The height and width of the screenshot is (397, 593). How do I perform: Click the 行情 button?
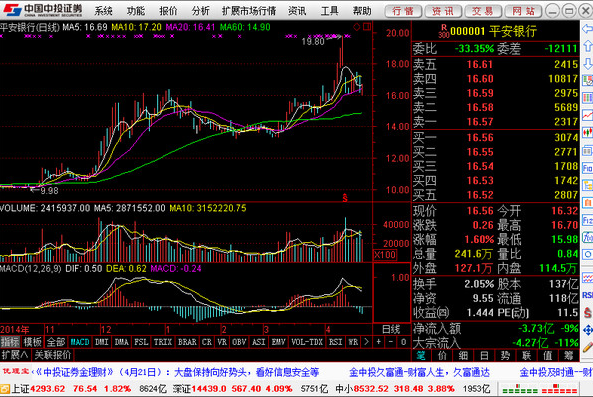pos(403,11)
